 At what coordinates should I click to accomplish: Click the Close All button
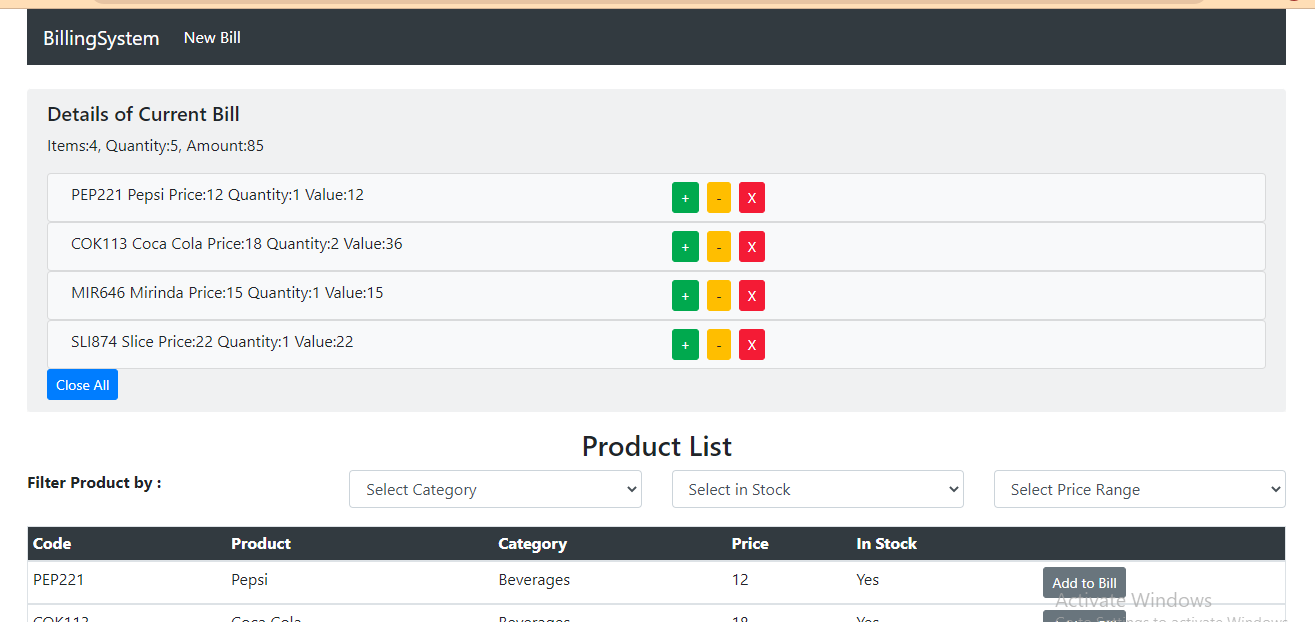[x=82, y=384]
